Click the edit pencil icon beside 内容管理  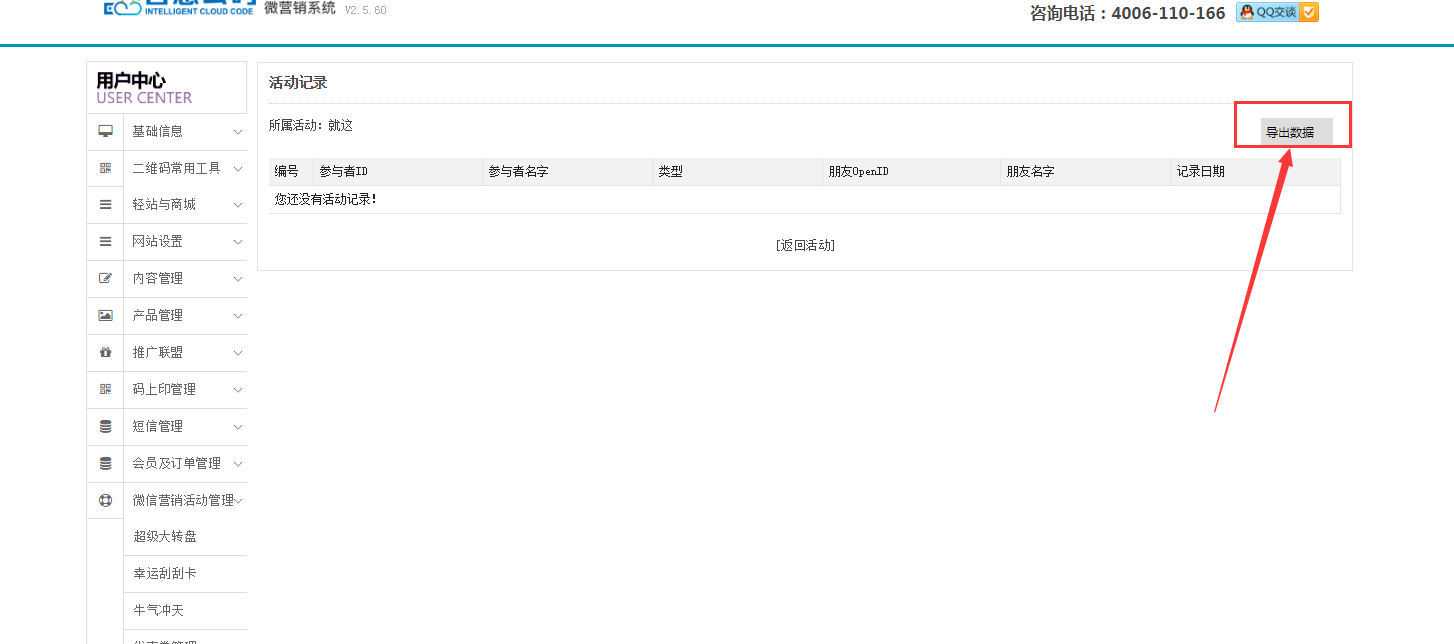[x=105, y=278]
